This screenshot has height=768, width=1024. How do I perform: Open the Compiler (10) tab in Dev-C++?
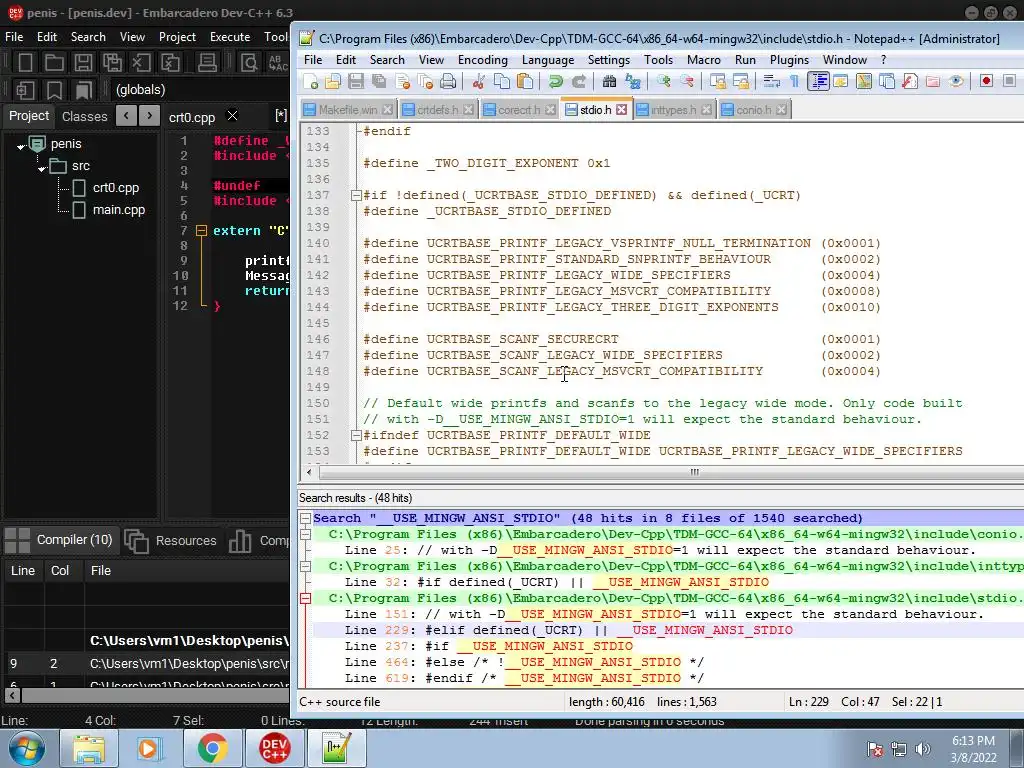click(x=59, y=540)
